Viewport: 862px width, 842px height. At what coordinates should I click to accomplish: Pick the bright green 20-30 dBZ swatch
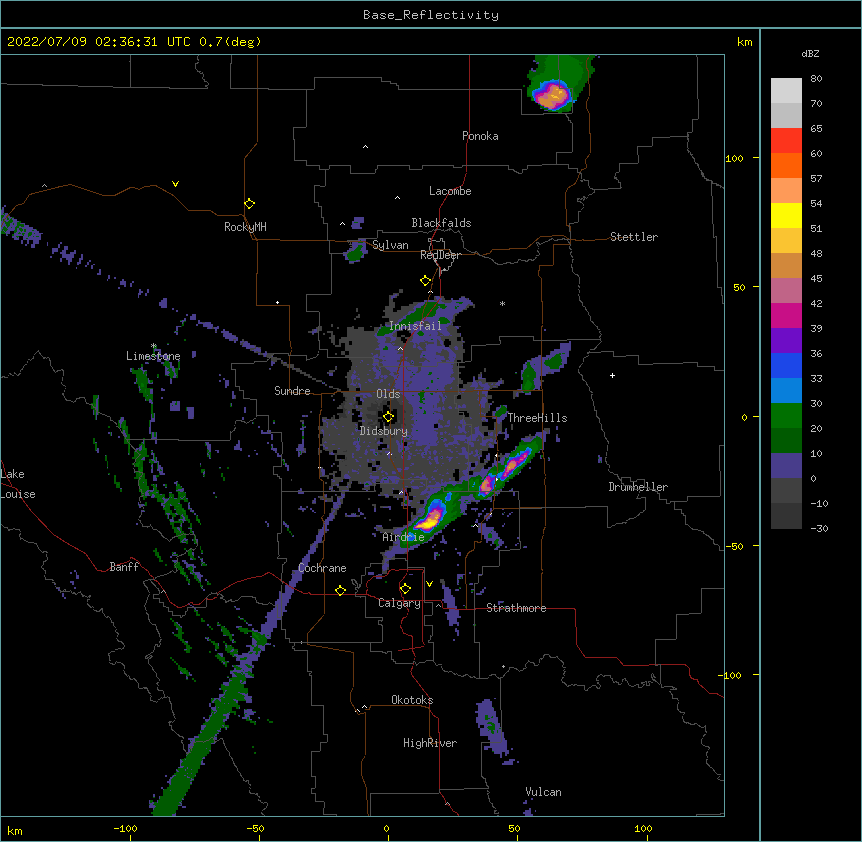coord(786,416)
